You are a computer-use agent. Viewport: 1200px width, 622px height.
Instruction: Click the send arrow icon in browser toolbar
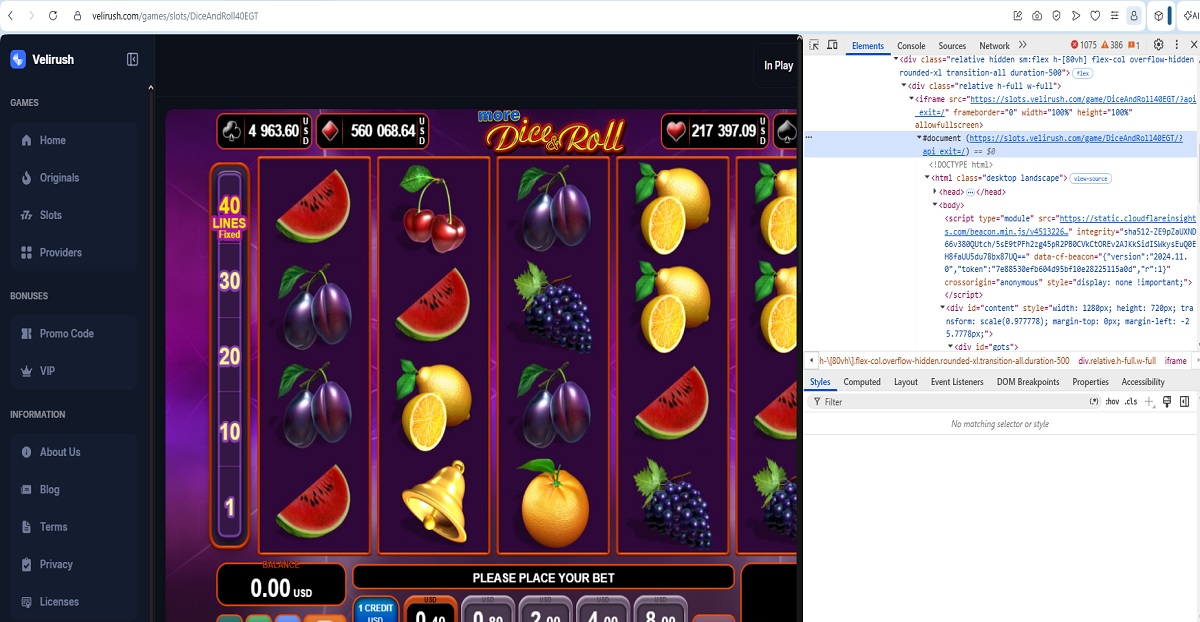[1076, 16]
